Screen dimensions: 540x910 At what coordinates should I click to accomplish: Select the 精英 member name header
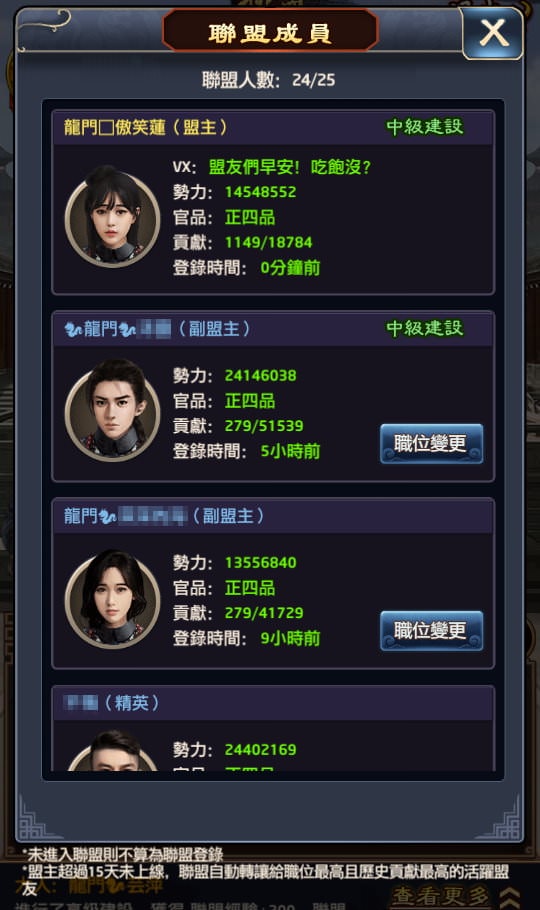pos(111,703)
